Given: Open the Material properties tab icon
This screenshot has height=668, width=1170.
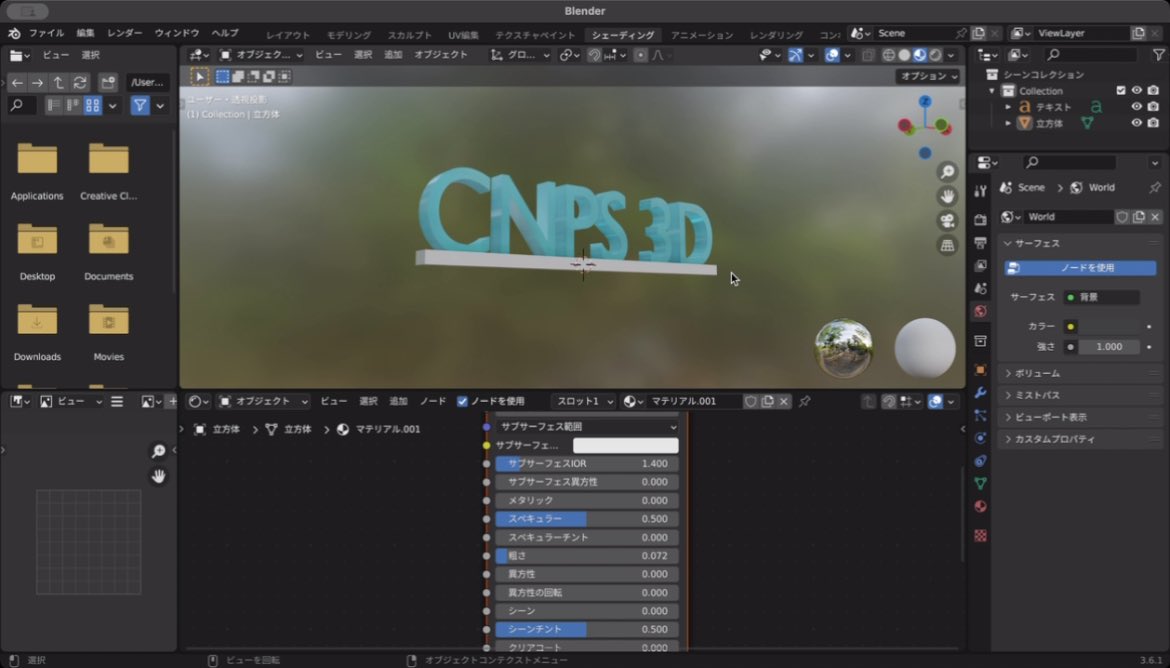Looking at the screenshot, I should (980, 507).
